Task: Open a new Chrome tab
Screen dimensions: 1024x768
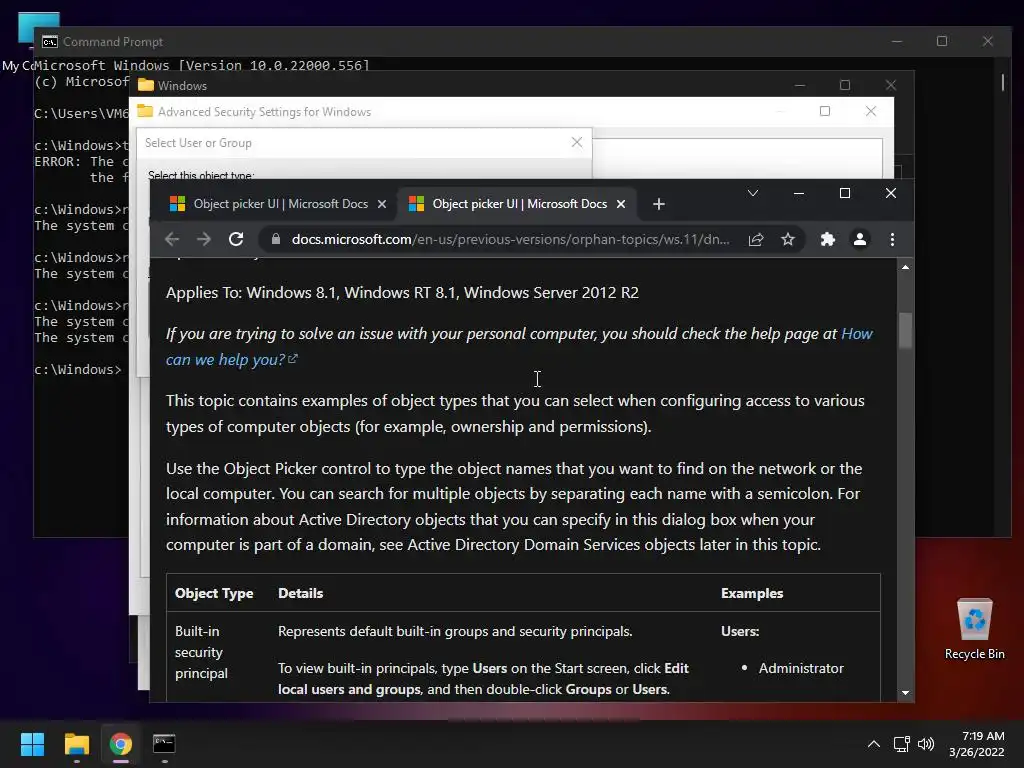Action: coord(658,204)
